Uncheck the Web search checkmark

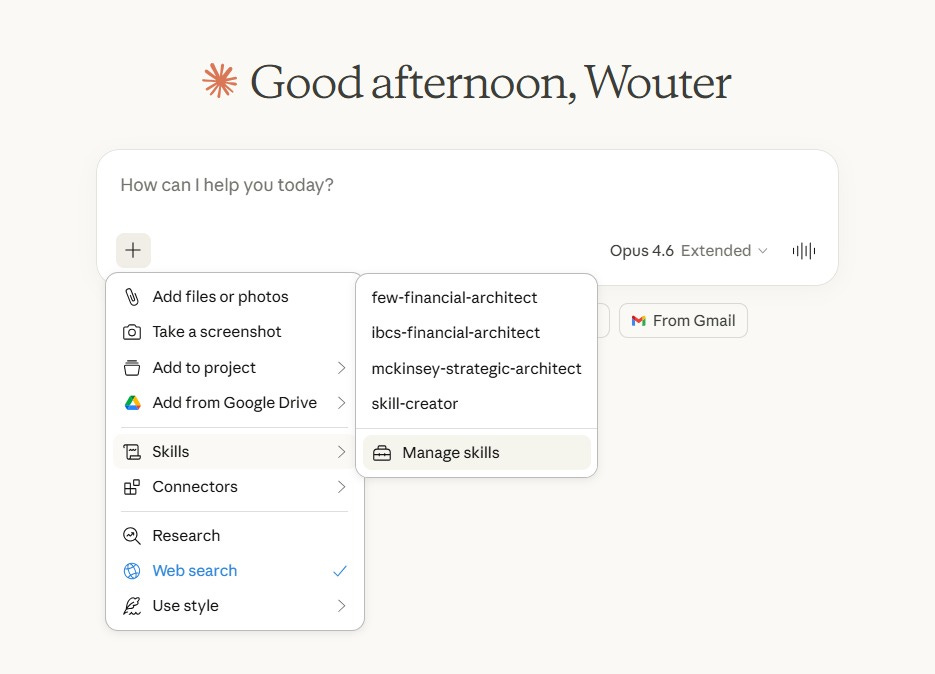(x=340, y=571)
